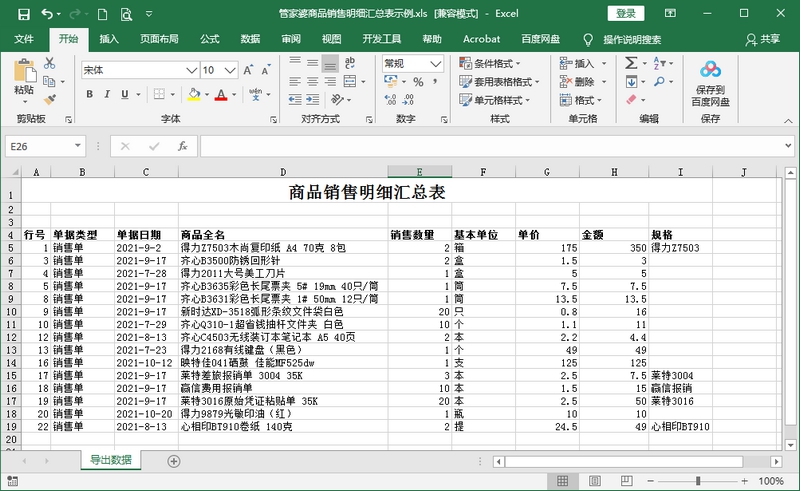Select the 导出数据 sheet tab
Image resolution: width=800 pixels, height=491 pixels.
click(x=111, y=460)
